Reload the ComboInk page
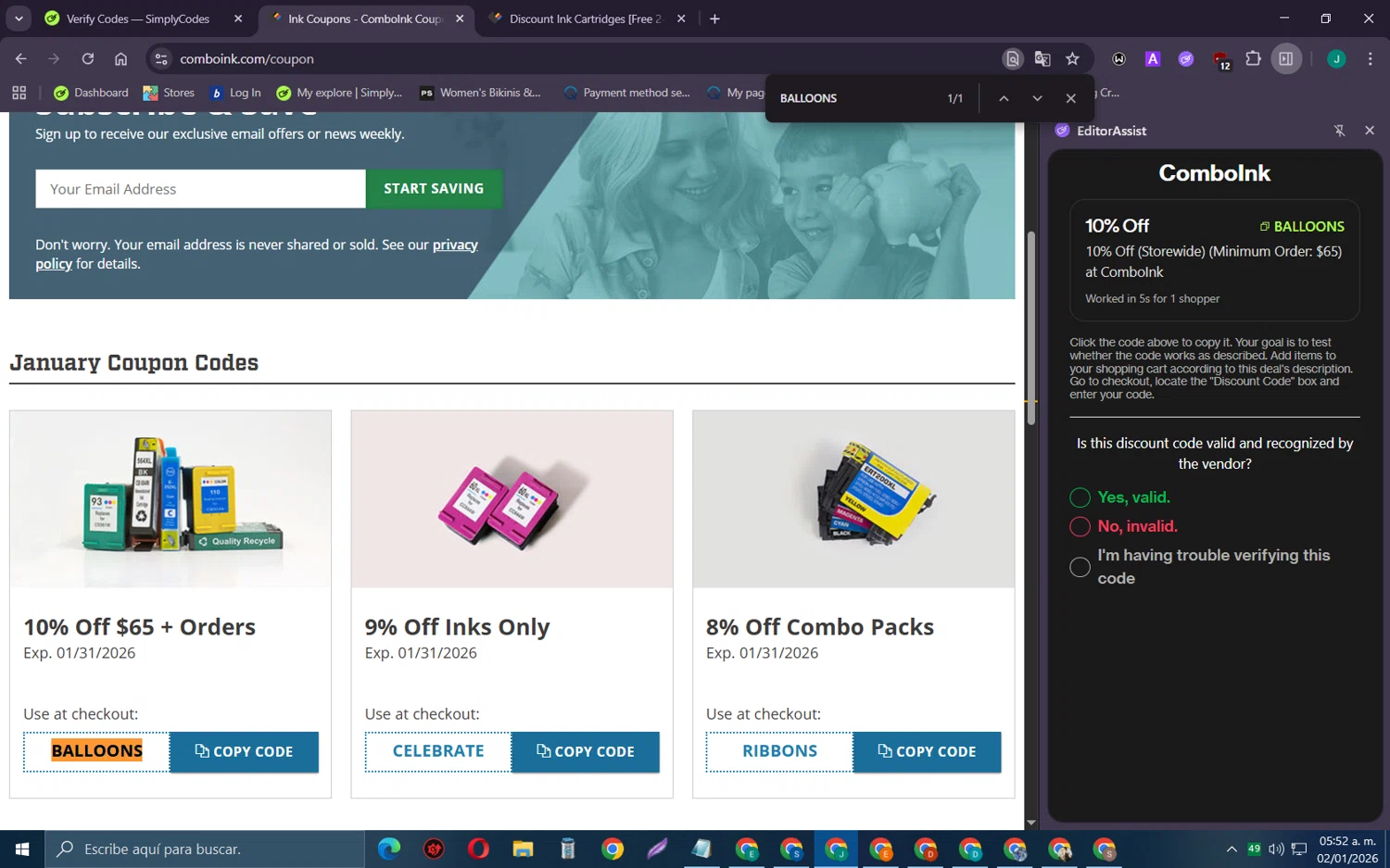 pos(87,58)
